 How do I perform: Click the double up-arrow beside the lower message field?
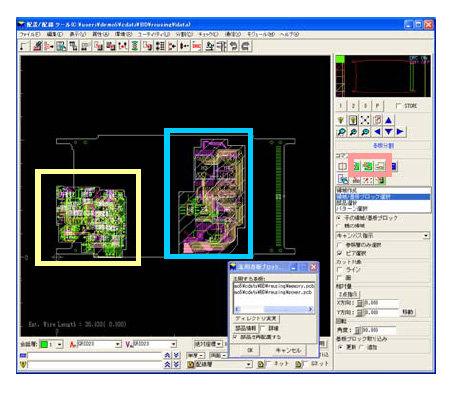point(167,365)
